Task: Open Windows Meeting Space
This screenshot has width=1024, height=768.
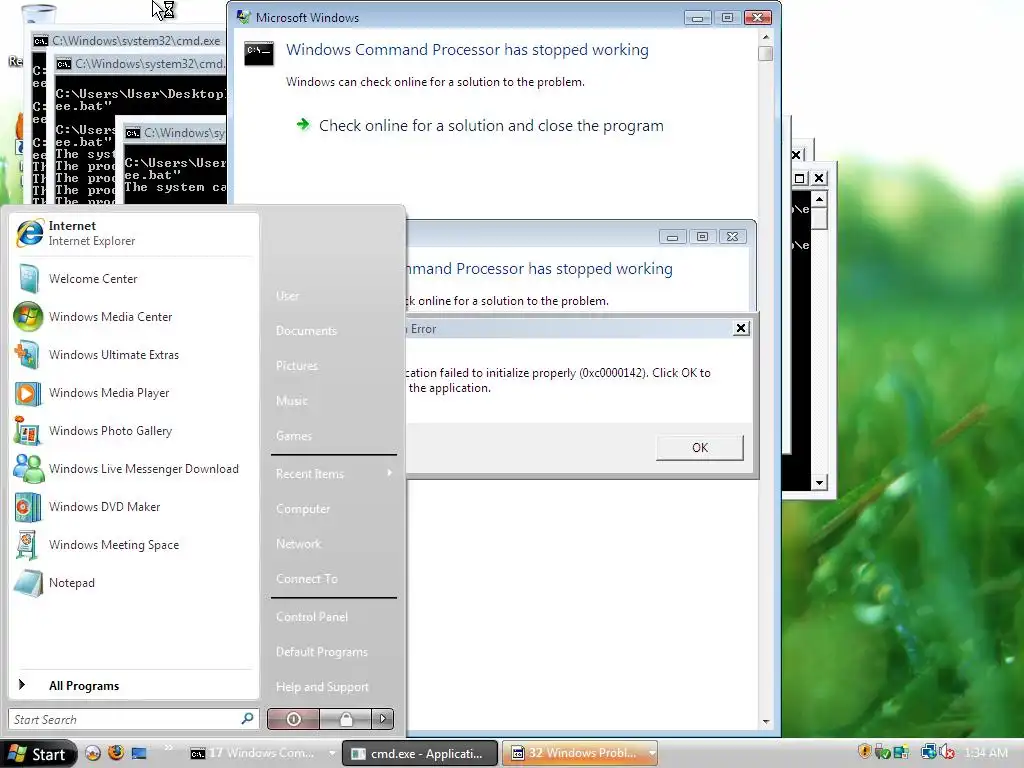Action: coord(133,545)
